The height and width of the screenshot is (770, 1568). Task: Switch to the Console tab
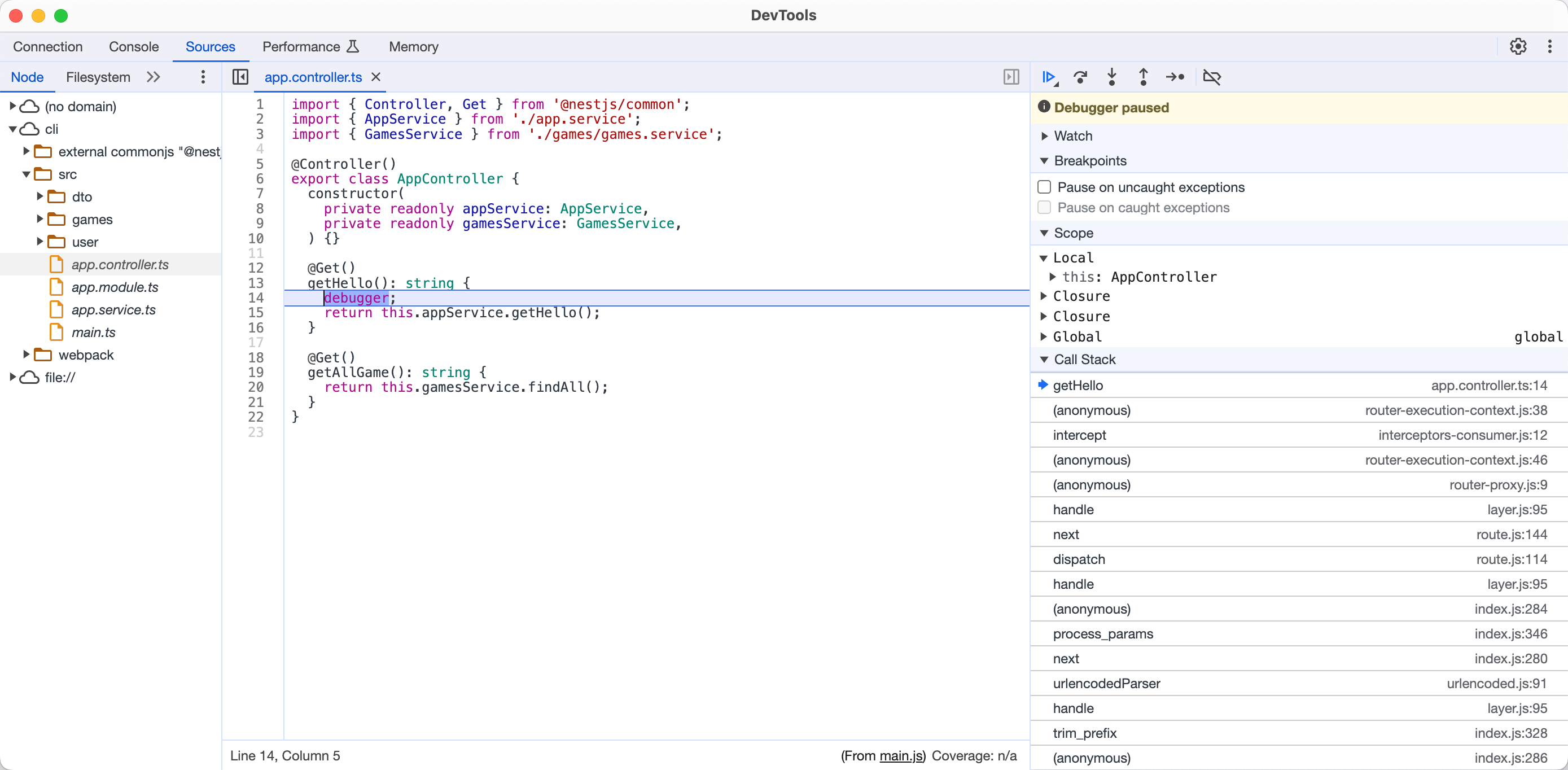133,47
